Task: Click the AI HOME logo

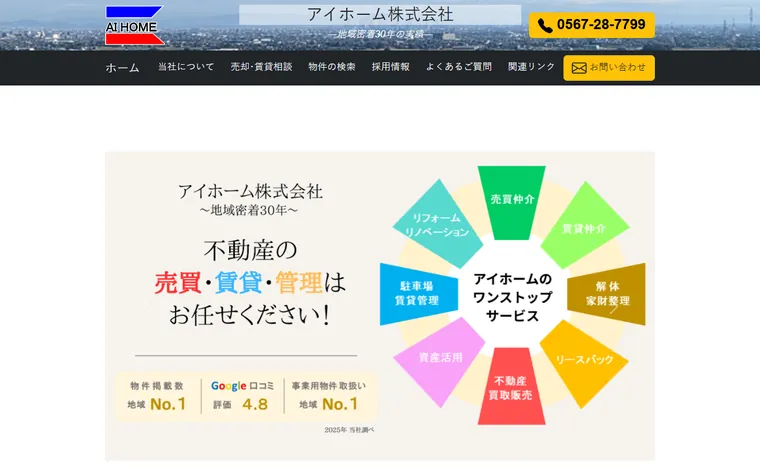Action: 134,26
